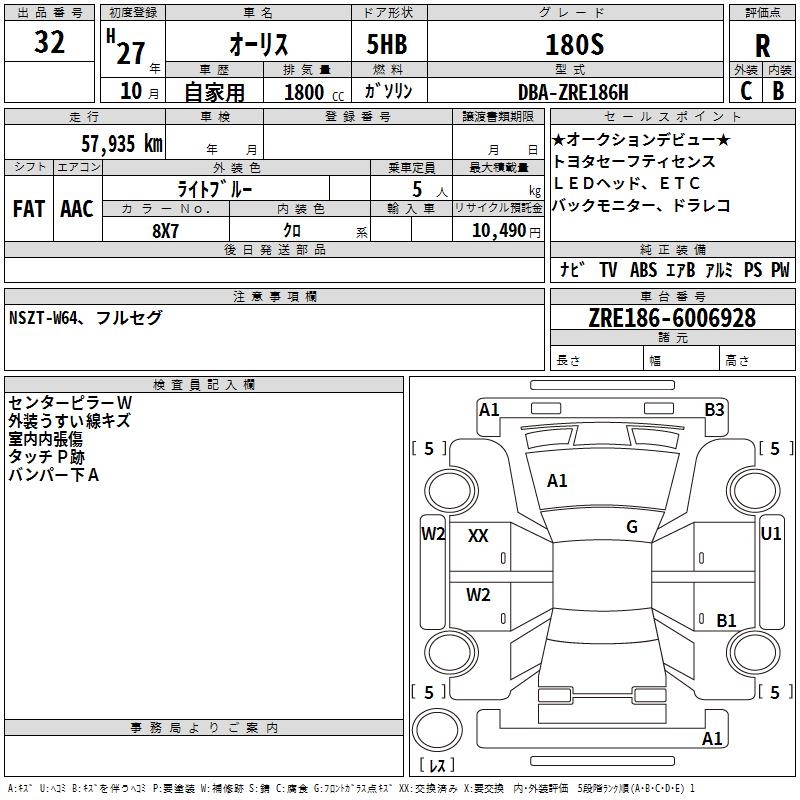This screenshot has height=800, width=800.
Task: Click the A1 mark on the hood
Action: tap(557, 481)
